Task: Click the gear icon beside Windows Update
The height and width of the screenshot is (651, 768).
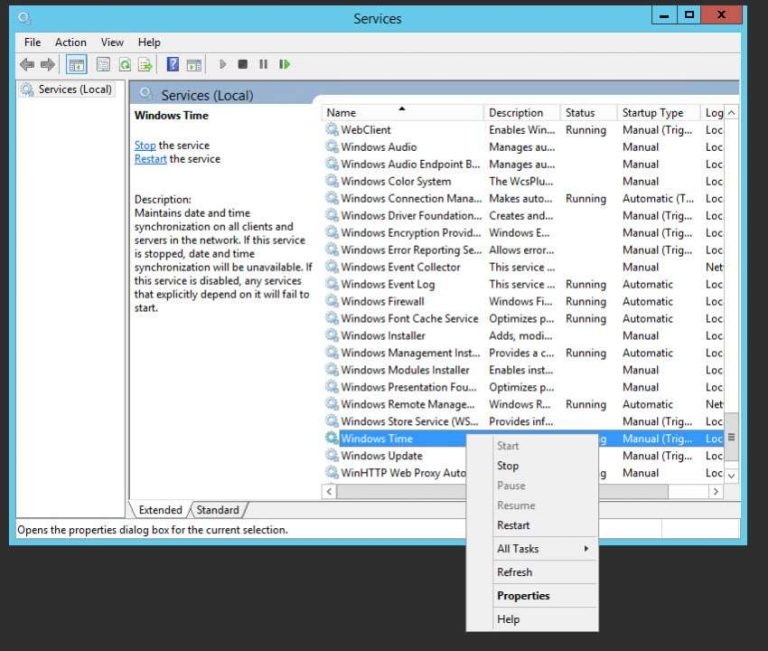Action: pyautogui.click(x=332, y=455)
